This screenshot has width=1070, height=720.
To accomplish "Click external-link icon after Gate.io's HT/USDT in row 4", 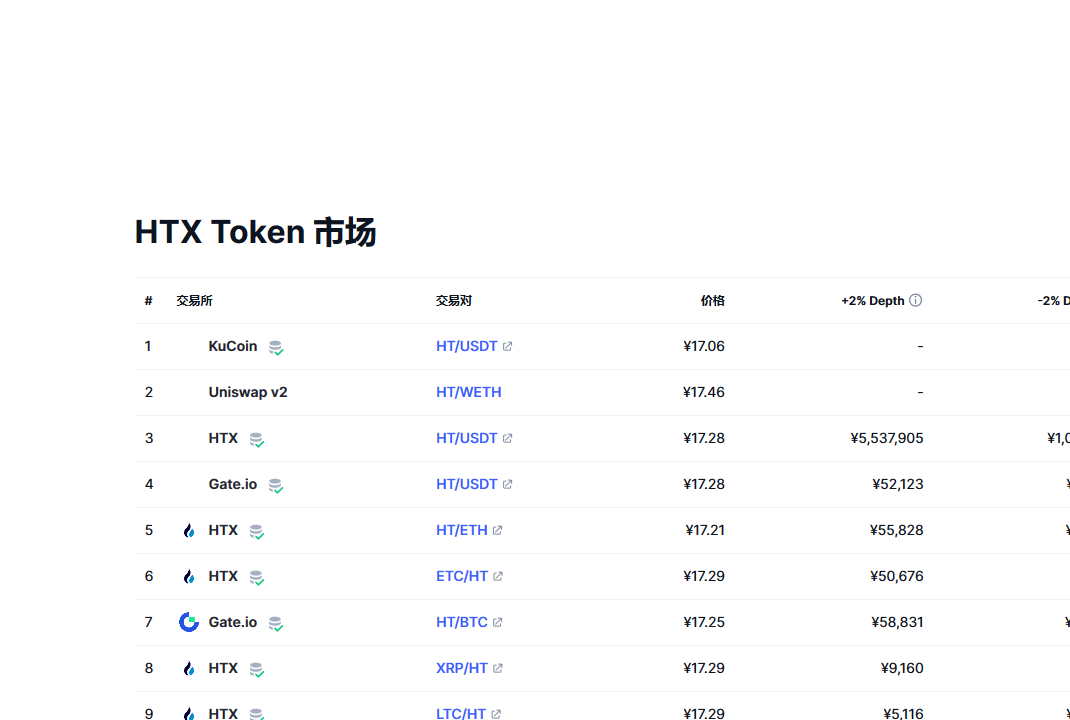I will tap(508, 484).
